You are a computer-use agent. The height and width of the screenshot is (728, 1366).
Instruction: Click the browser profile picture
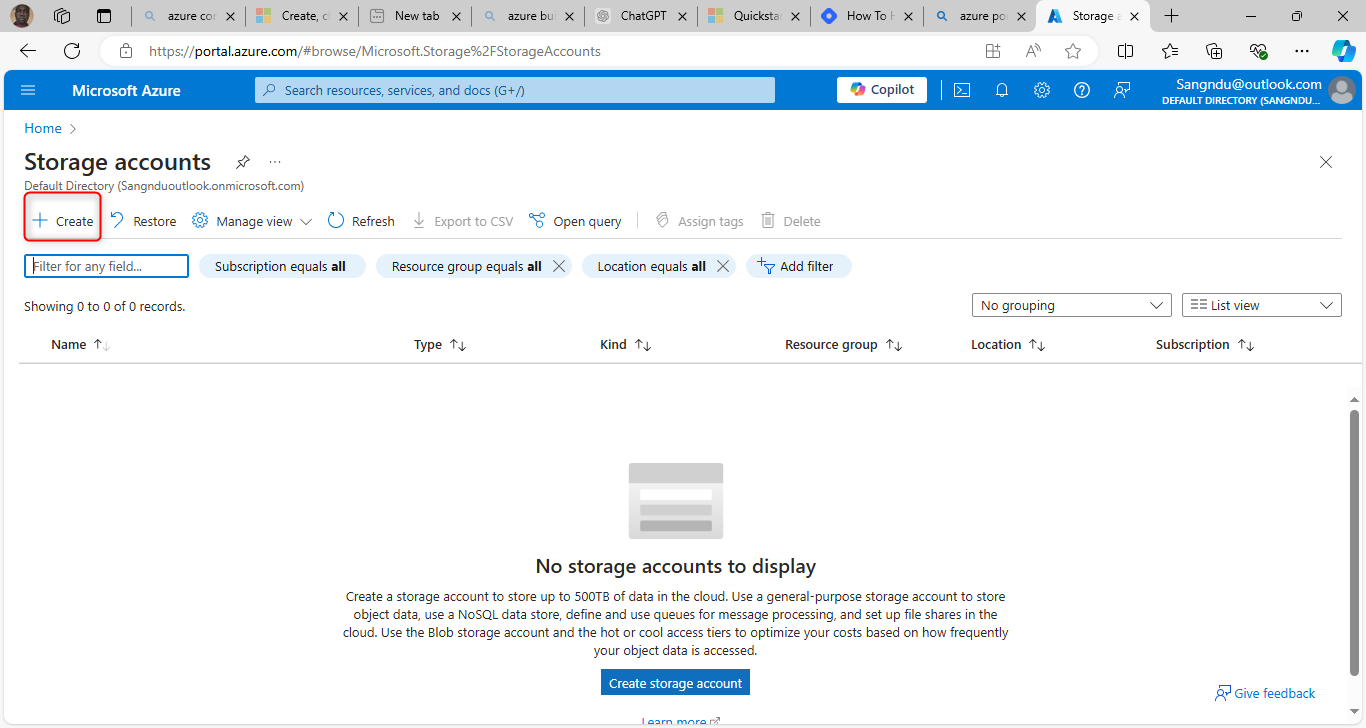coord(22,16)
